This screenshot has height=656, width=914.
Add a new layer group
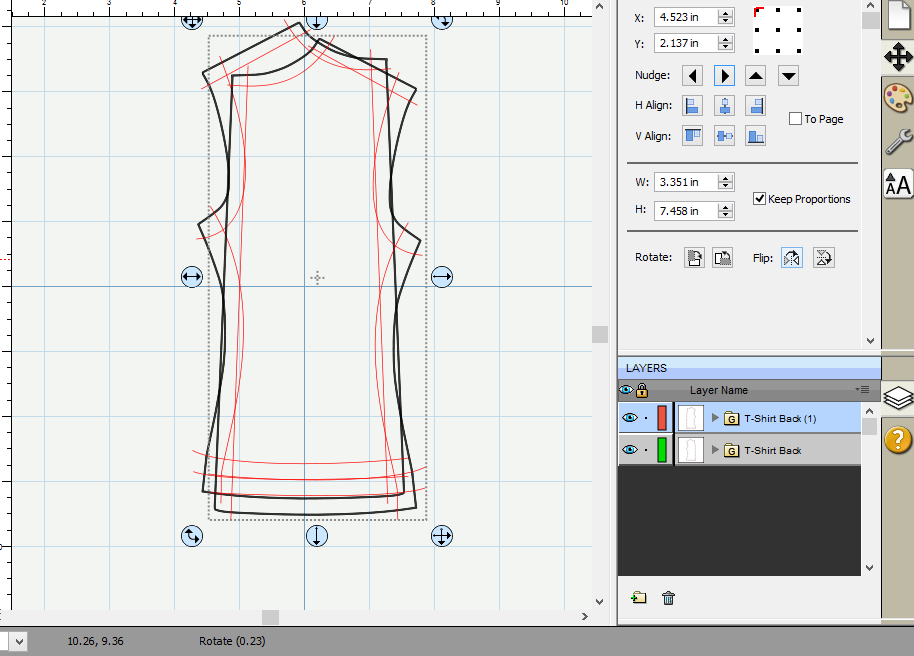tap(639, 598)
